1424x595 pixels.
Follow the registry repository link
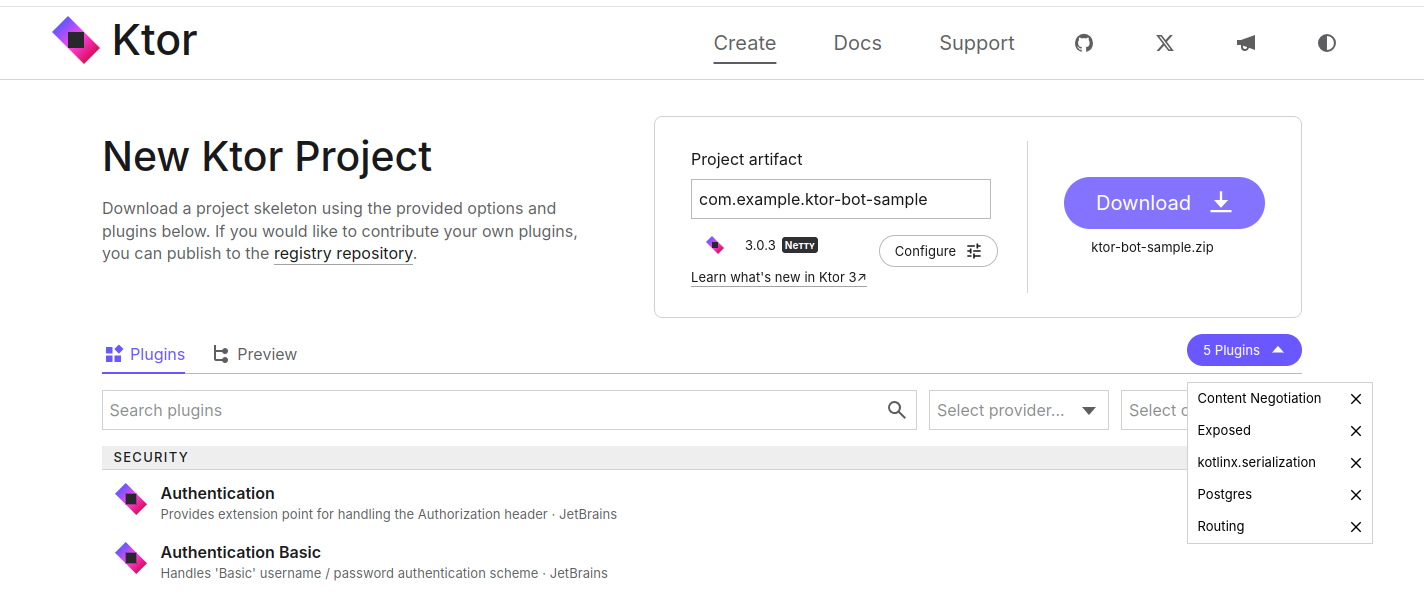pyautogui.click(x=343, y=253)
